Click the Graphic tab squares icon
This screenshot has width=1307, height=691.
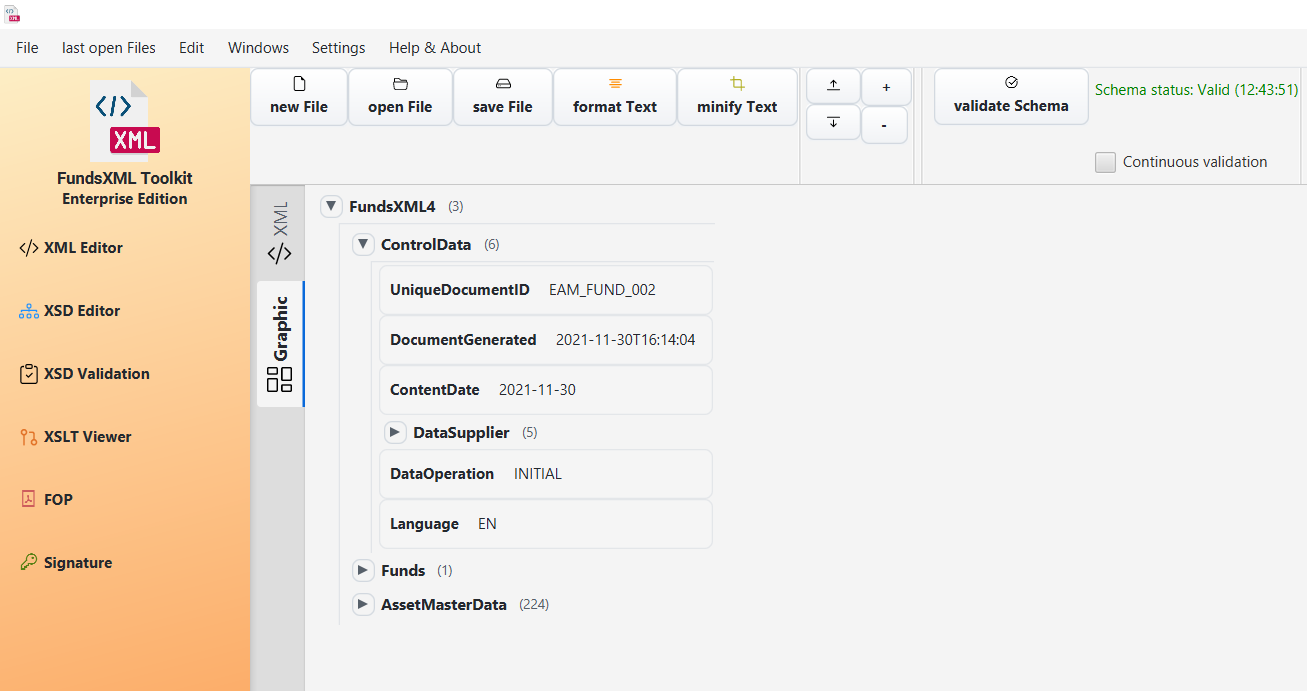280,379
